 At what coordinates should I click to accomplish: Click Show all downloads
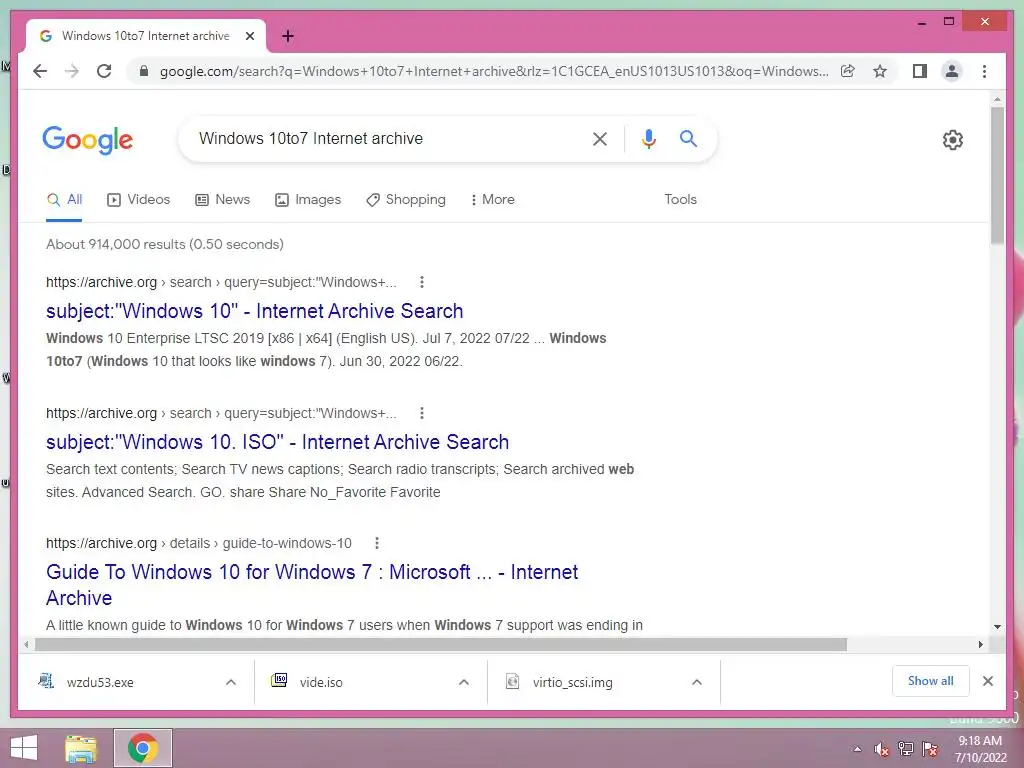pos(931,681)
